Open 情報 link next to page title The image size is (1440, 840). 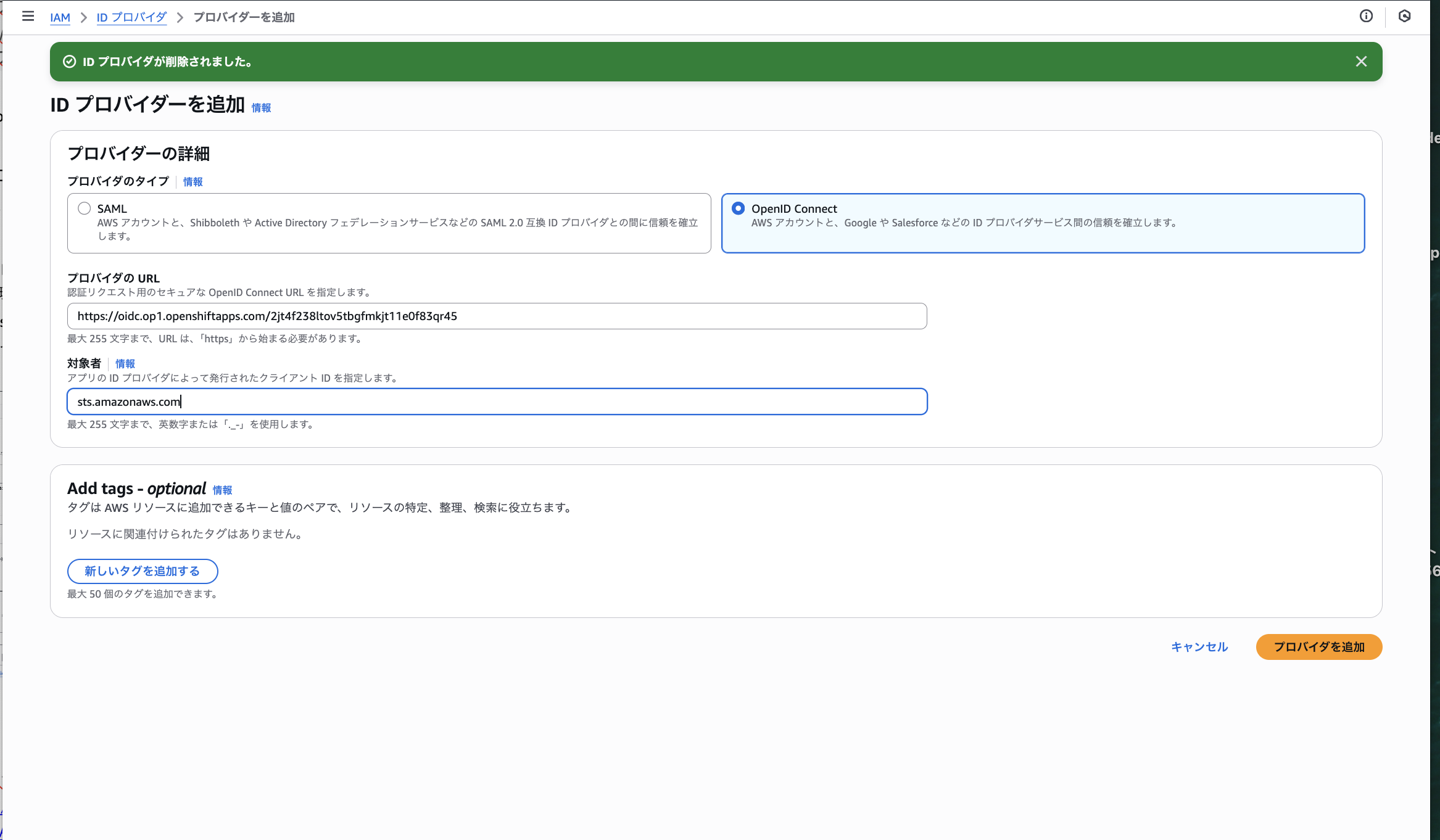point(261,108)
